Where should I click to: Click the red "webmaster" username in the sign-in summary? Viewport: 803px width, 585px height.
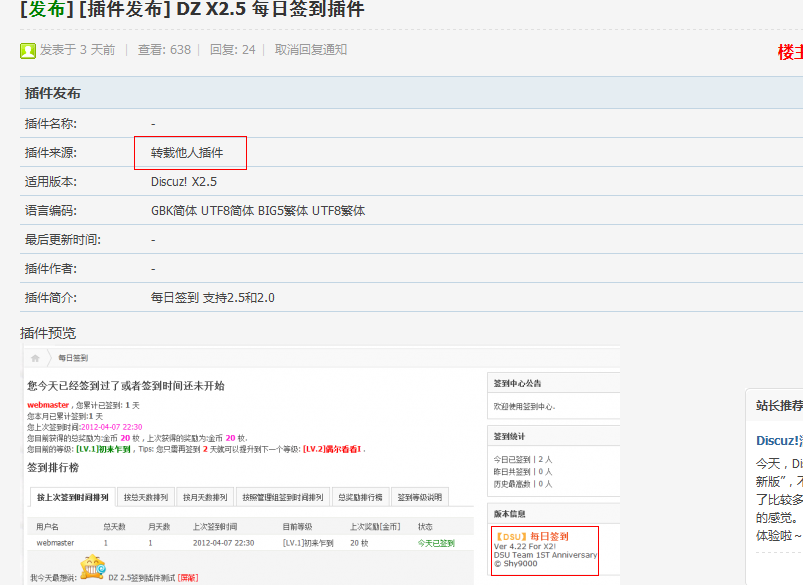coord(48,405)
